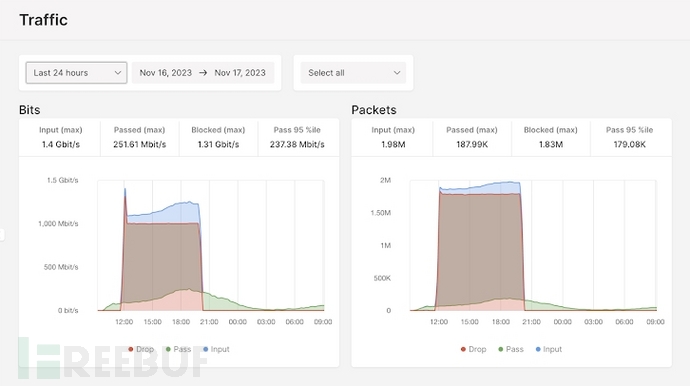Click the Packets Pass 95 %ile 179.08K stat
The image size is (690, 386).
pyautogui.click(x=630, y=137)
